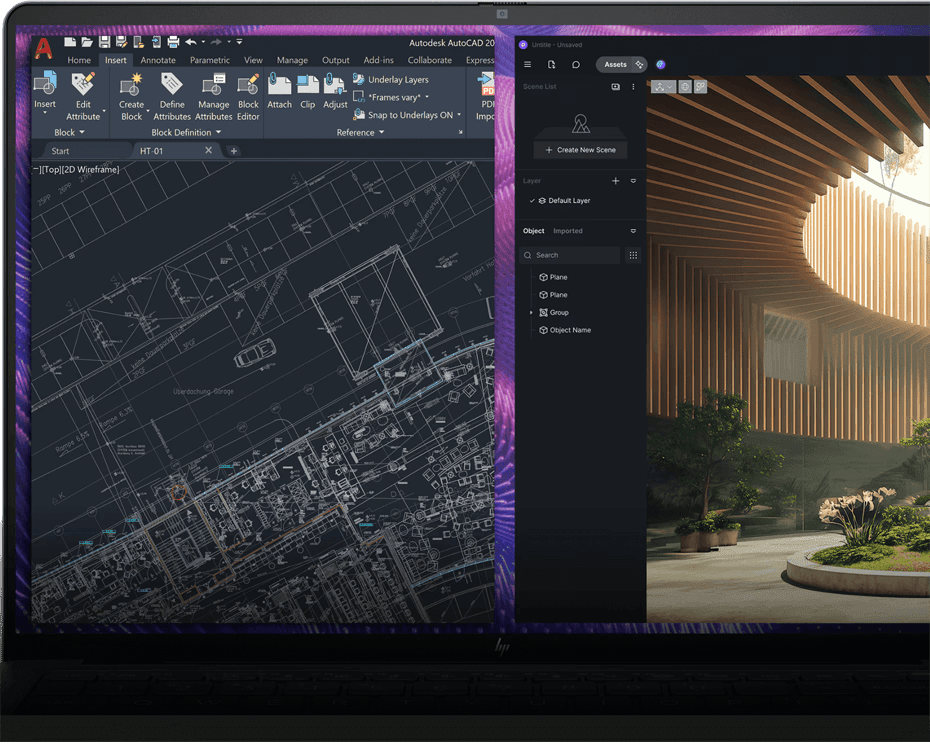The width and height of the screenshot is (930, 744).
Task: Click the Underlay Layers icon
Action: pyautogui.click(x=358, y=79)
